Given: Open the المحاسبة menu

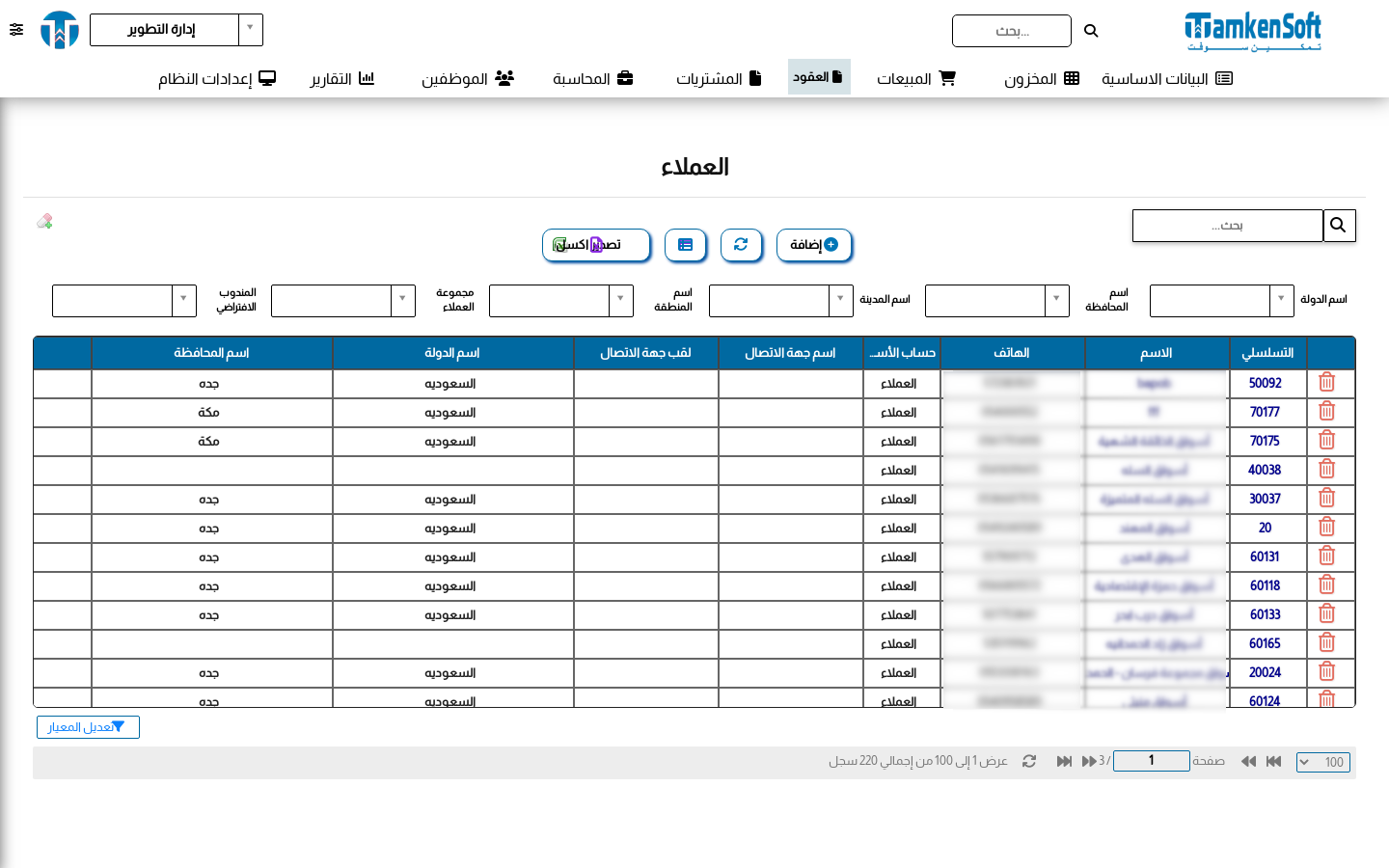Looking at the screenshot, I should 593,78.
